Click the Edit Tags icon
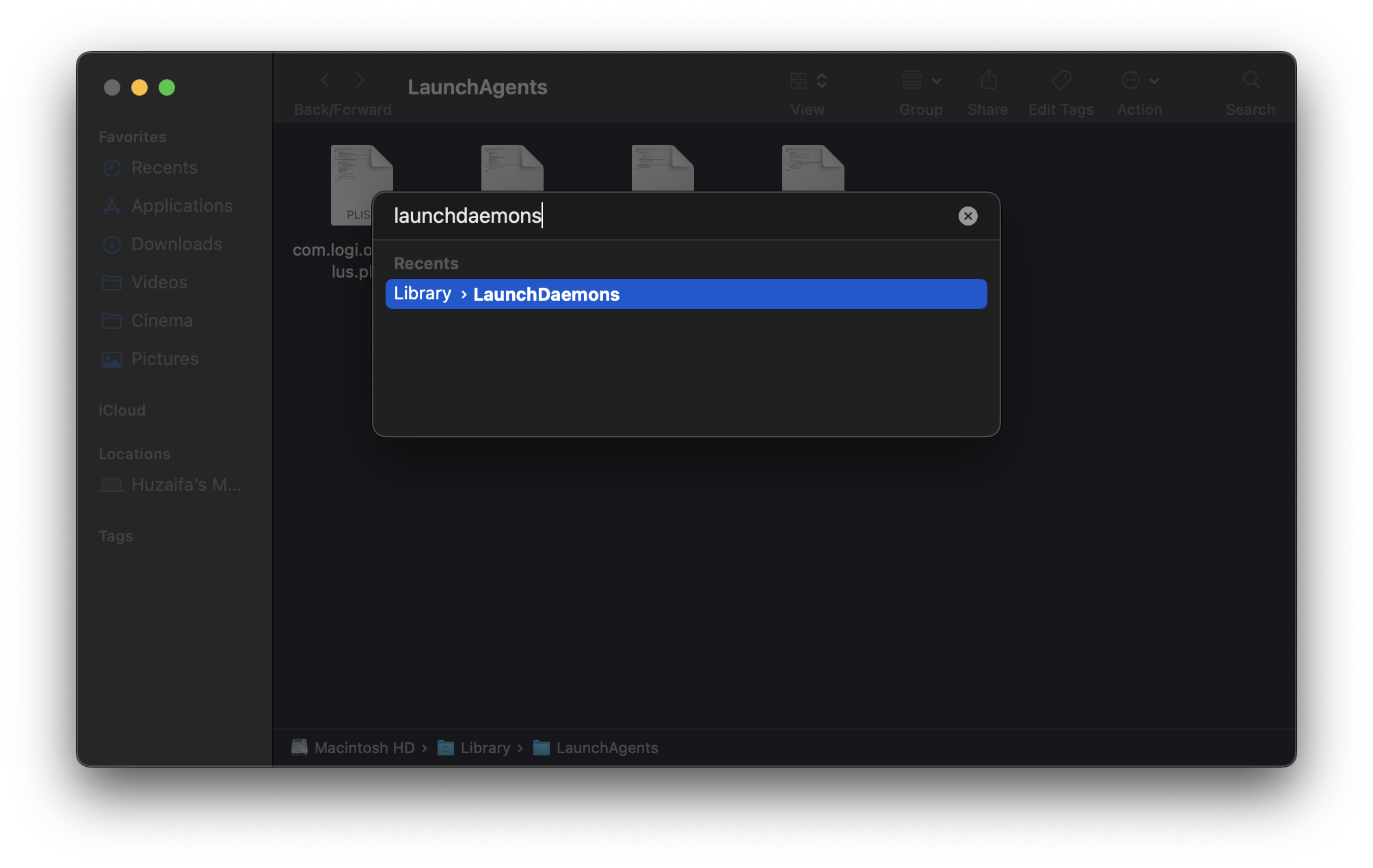This screenshot has height=868, width=1373. tap(1061, 81)
